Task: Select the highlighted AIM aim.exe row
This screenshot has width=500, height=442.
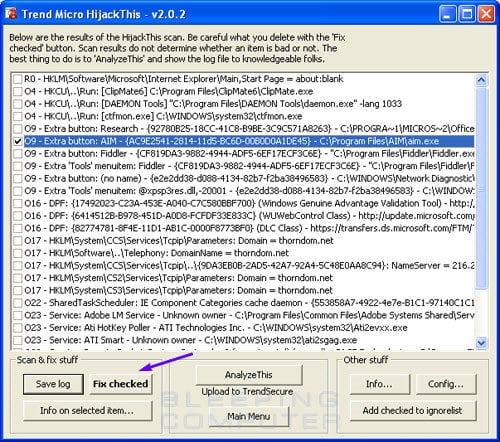Action: [x=249, y=141]
